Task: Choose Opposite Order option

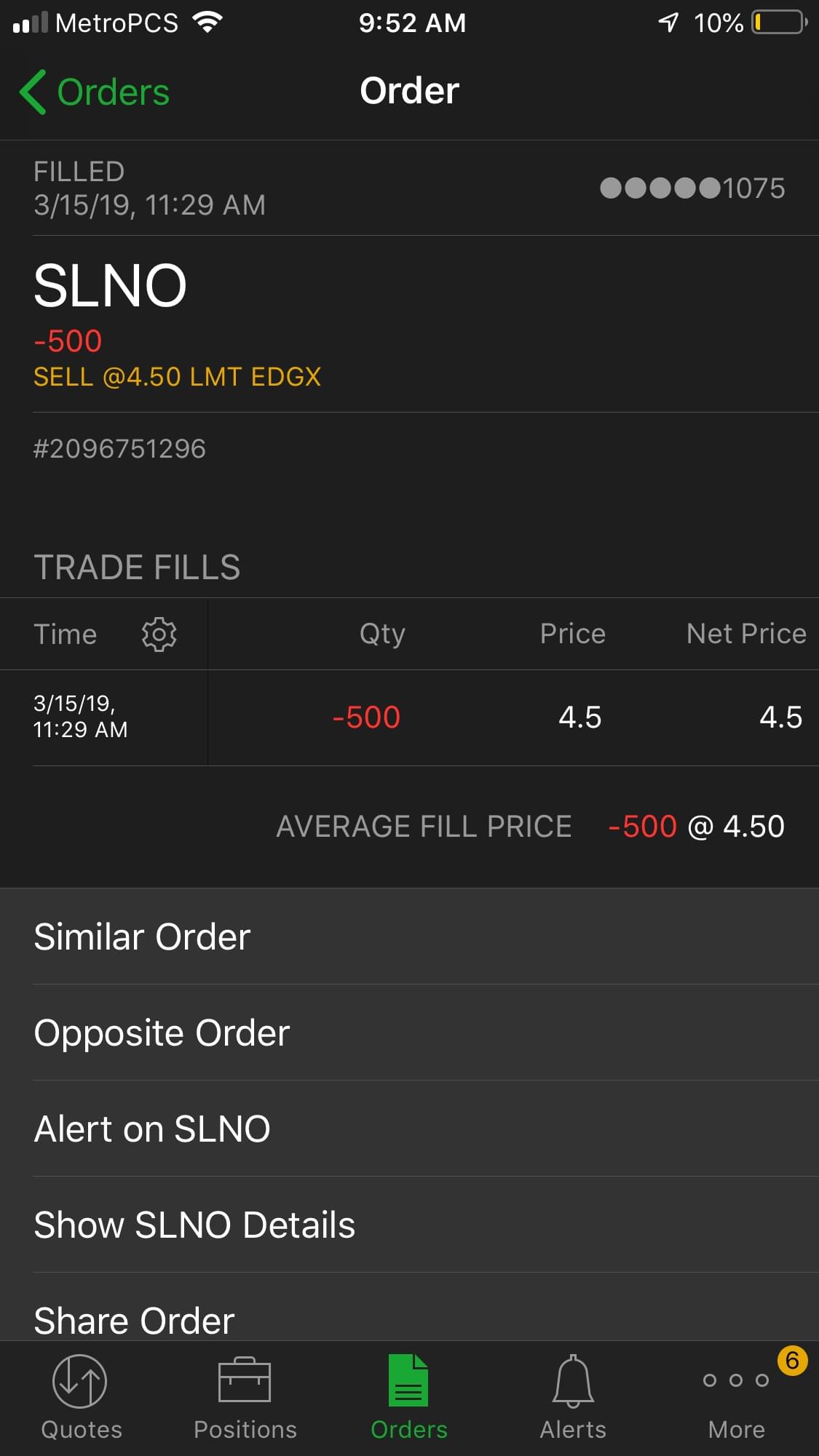Action: coord(162,1033)
